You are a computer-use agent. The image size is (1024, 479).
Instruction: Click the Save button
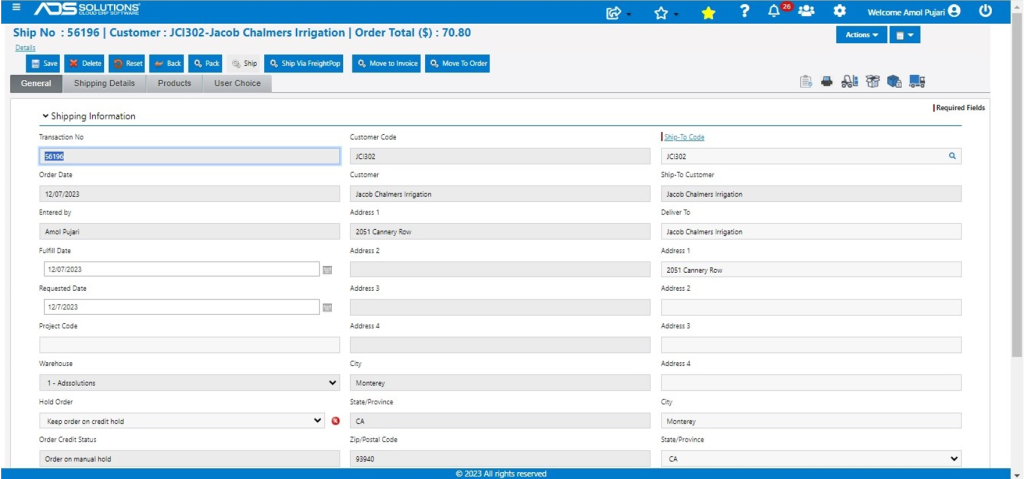coord(44,63)
